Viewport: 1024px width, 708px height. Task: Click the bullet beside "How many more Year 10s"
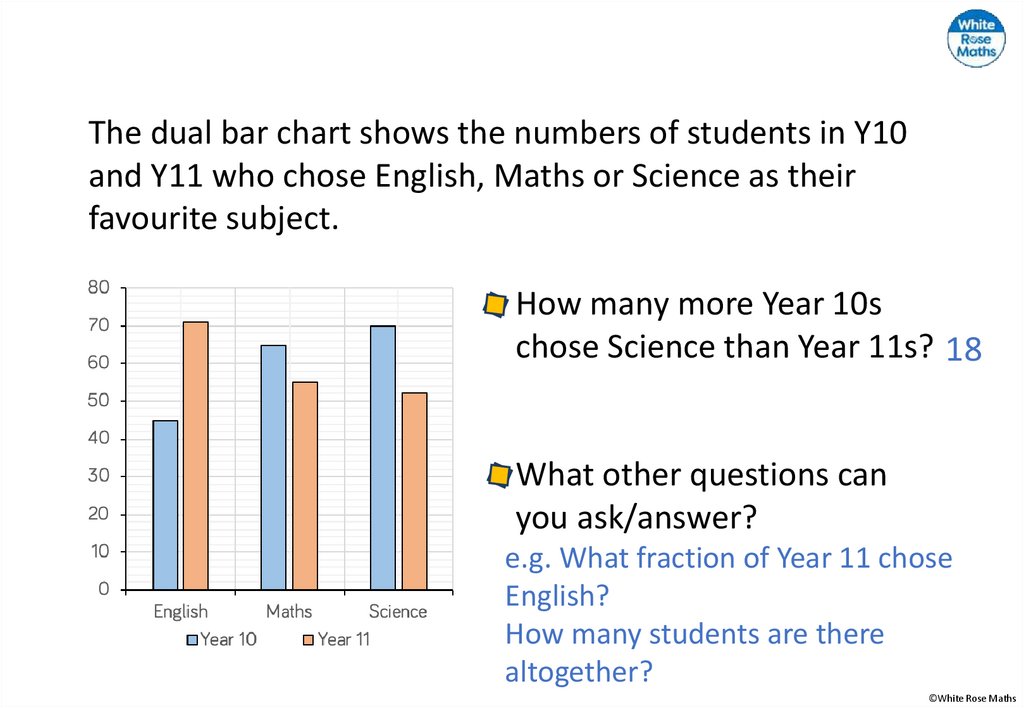point(495,305)
